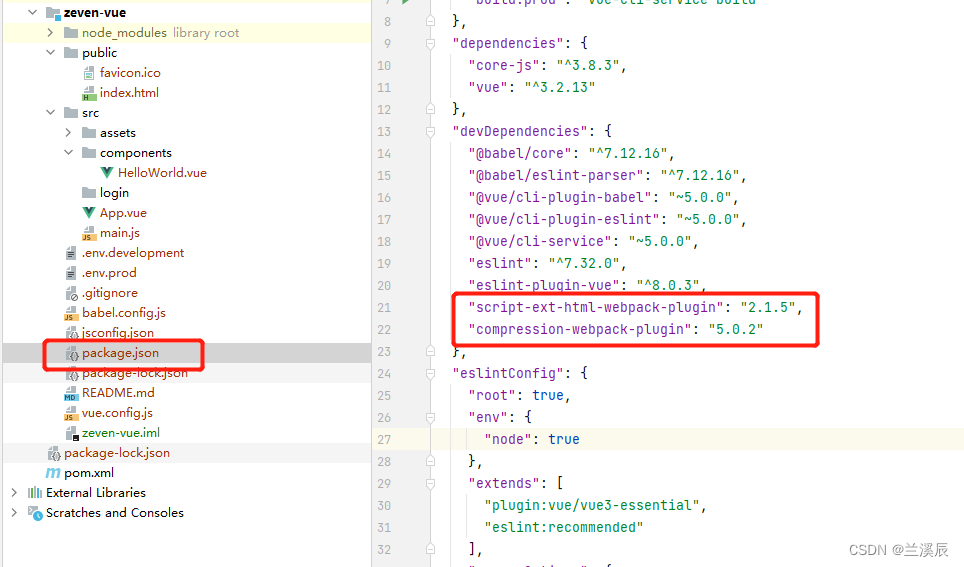Click the .env.development file icon

[71, 253]
